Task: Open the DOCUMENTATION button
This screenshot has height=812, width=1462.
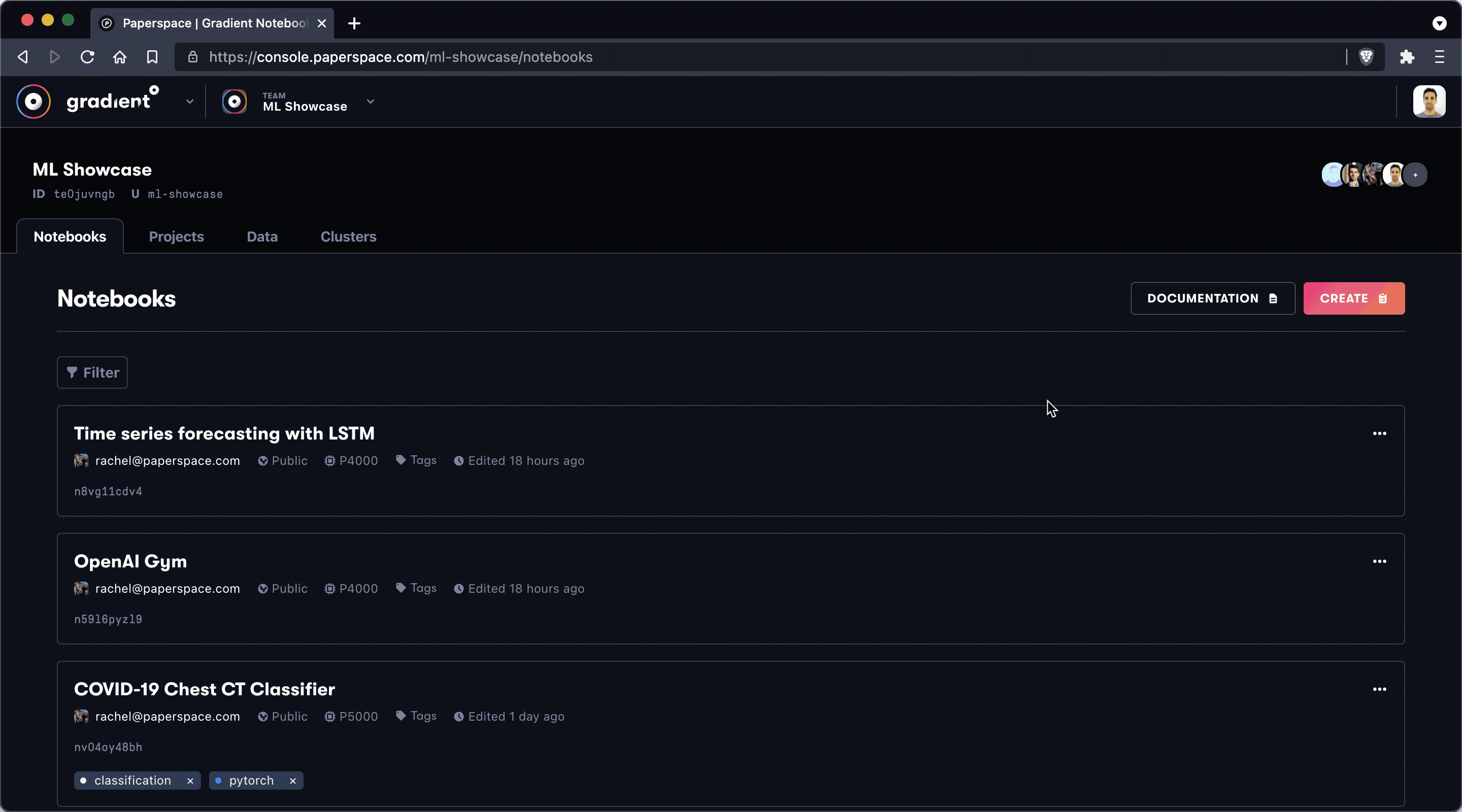Action: [1212, 298]
